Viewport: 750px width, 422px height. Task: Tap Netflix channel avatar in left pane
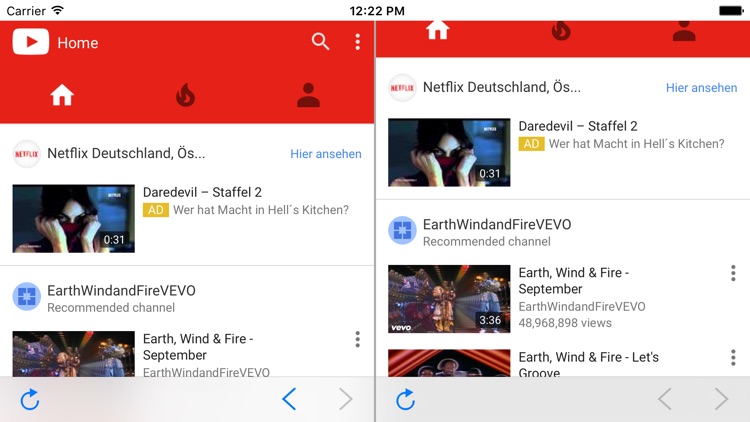27,154
